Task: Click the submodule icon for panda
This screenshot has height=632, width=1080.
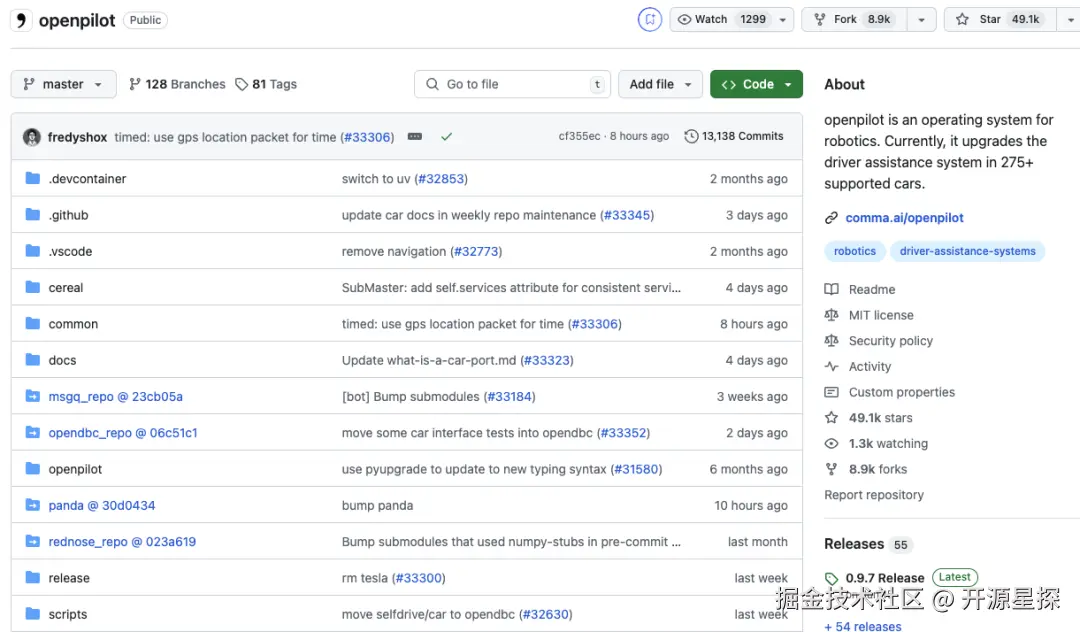Action: [32, 505]
